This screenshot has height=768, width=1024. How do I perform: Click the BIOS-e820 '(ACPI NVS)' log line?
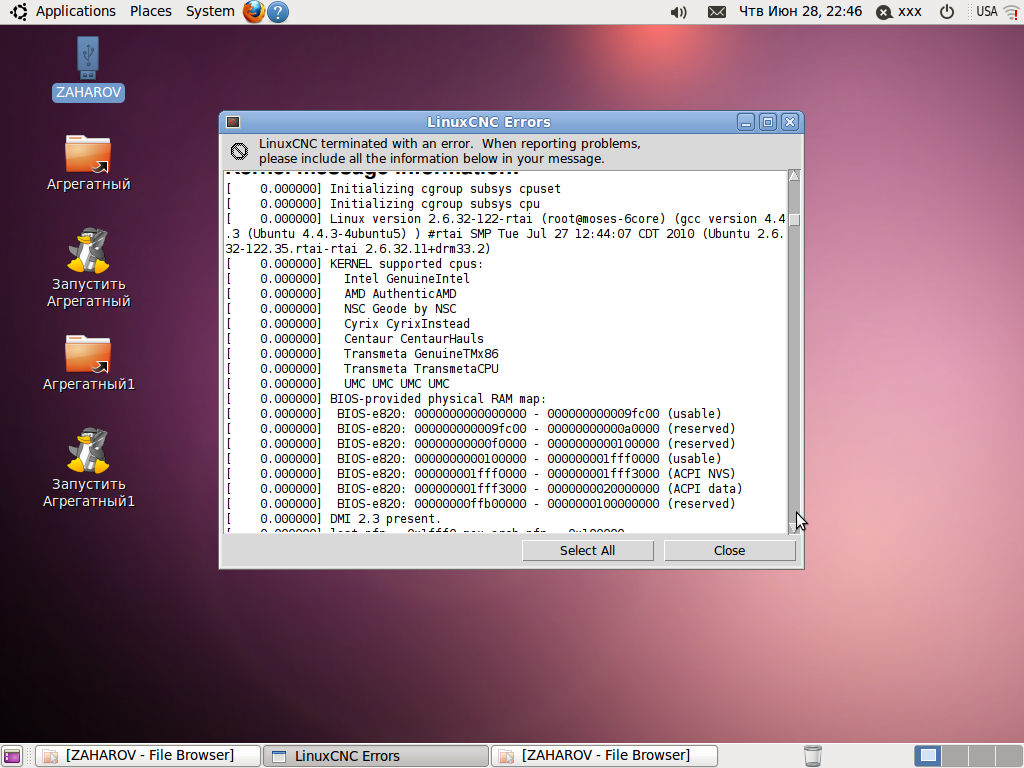coord(481,474)
